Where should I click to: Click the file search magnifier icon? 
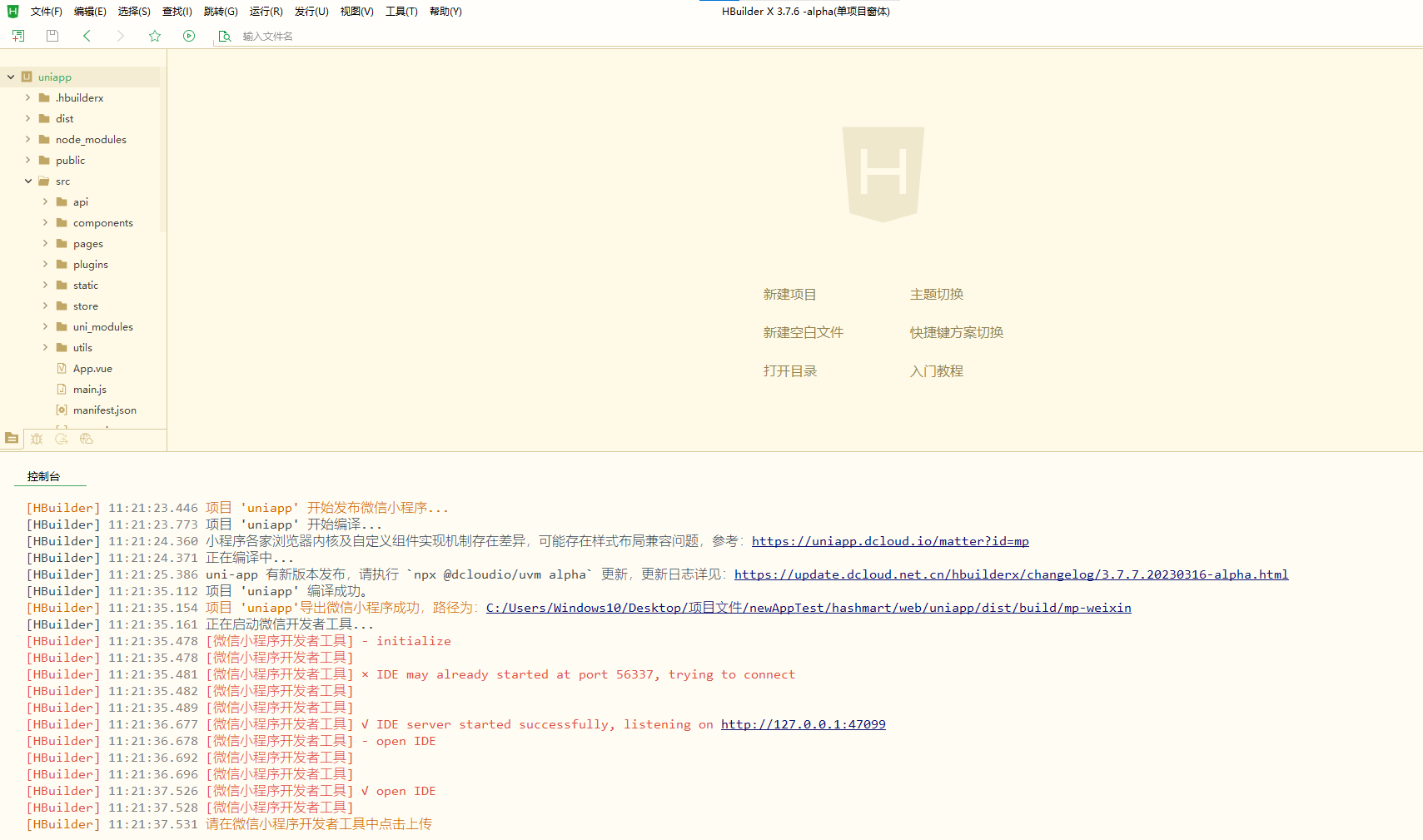point(225,36)
